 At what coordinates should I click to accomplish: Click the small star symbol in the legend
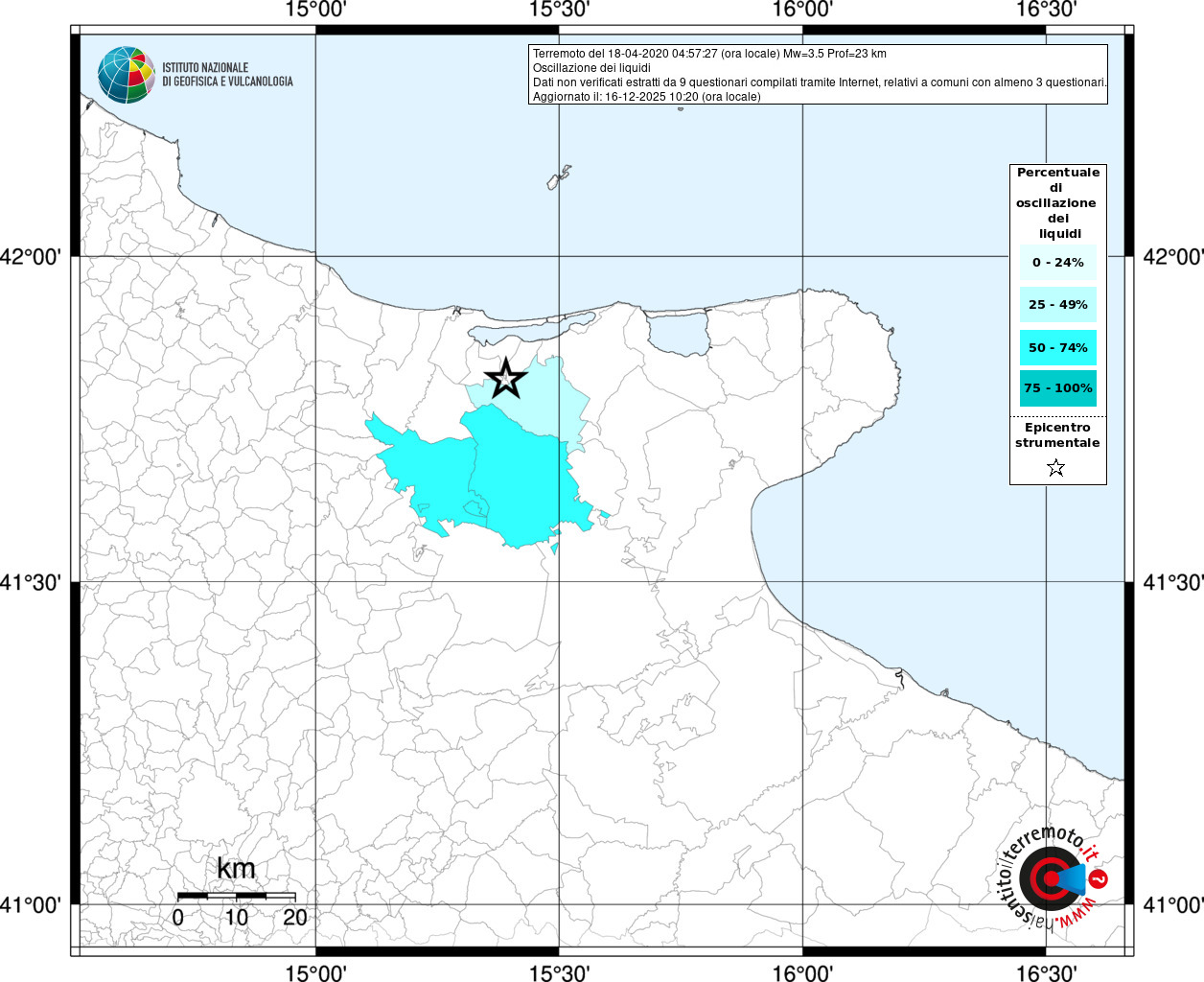(1055, 468)
